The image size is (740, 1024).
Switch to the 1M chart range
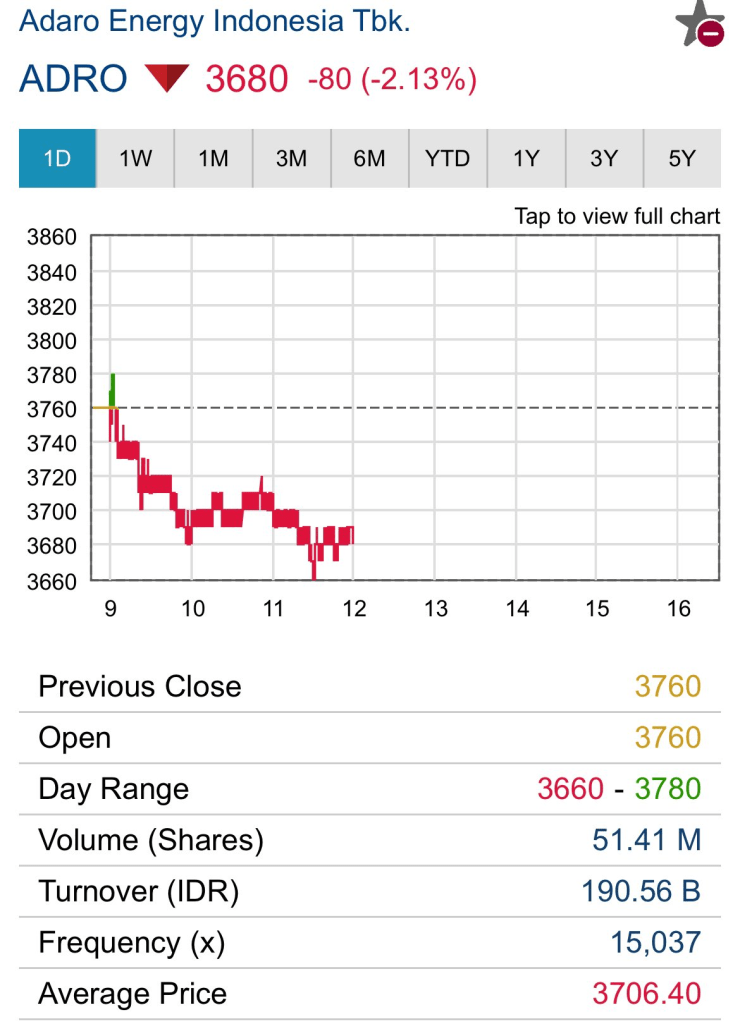[213, 158]
